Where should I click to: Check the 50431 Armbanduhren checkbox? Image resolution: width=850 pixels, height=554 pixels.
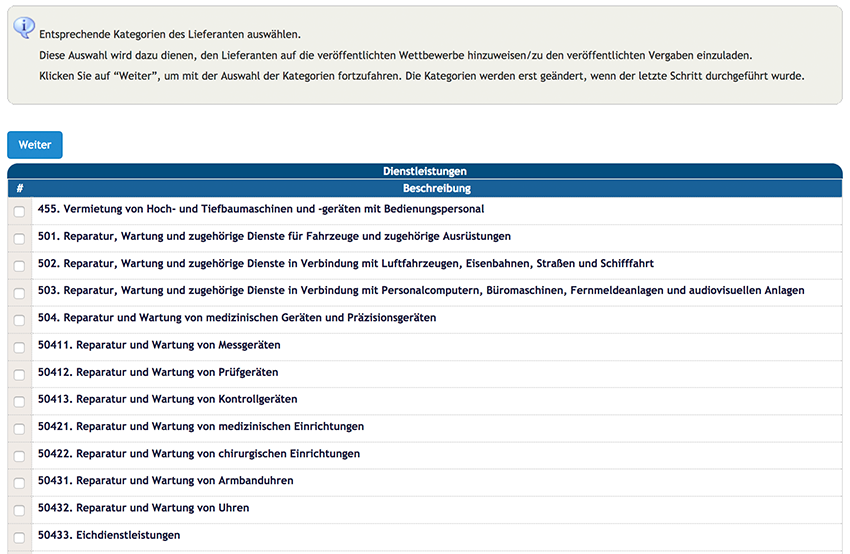coord(20,483)
